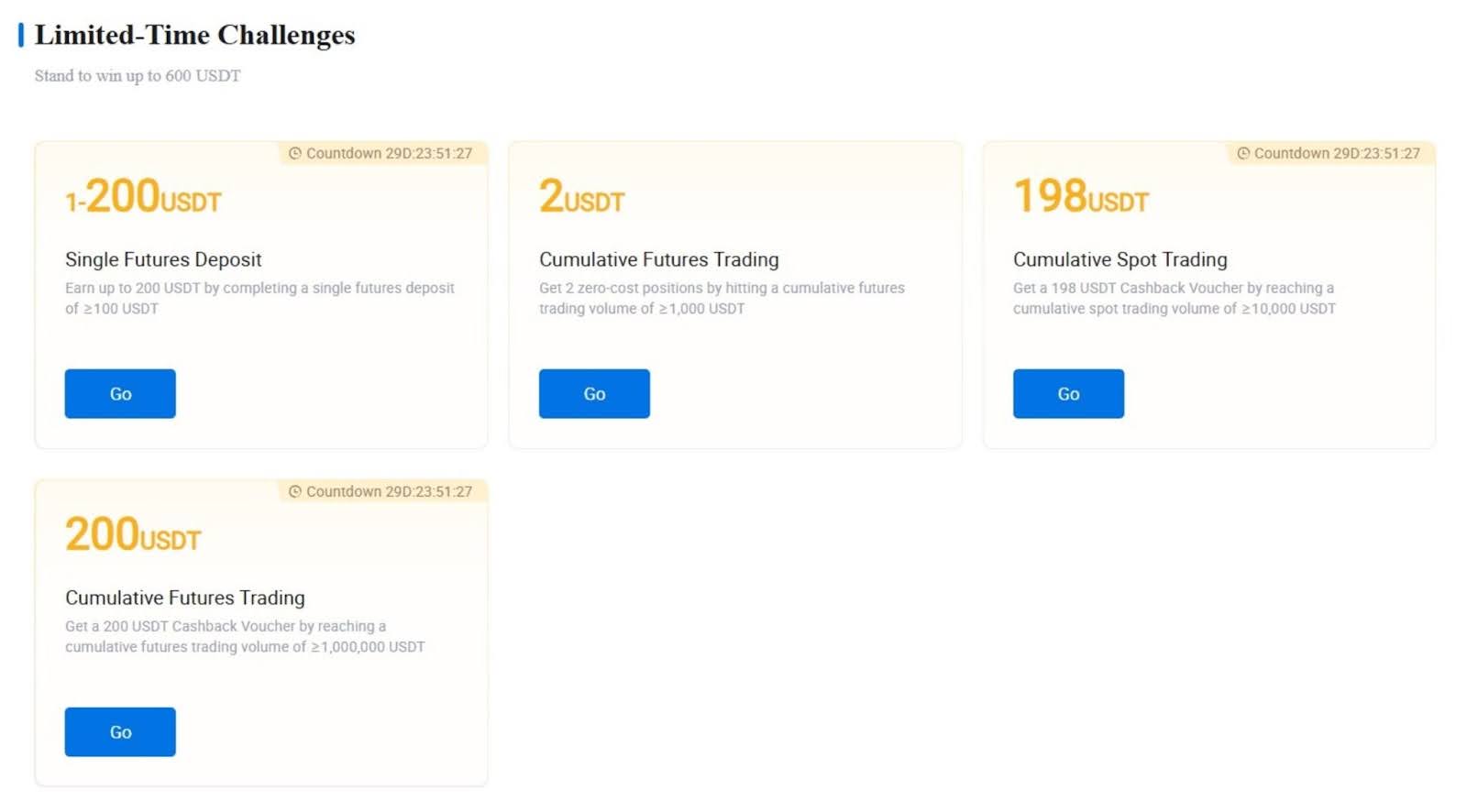Viewport: 1467px width, 812px height.
Task: Click the 200USDT reward amount
Action: point(133,535)
